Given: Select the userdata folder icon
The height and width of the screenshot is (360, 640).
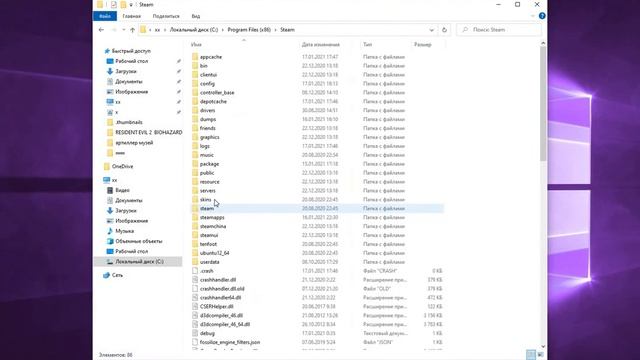Looking at the screenshot, I should point(195,262).
